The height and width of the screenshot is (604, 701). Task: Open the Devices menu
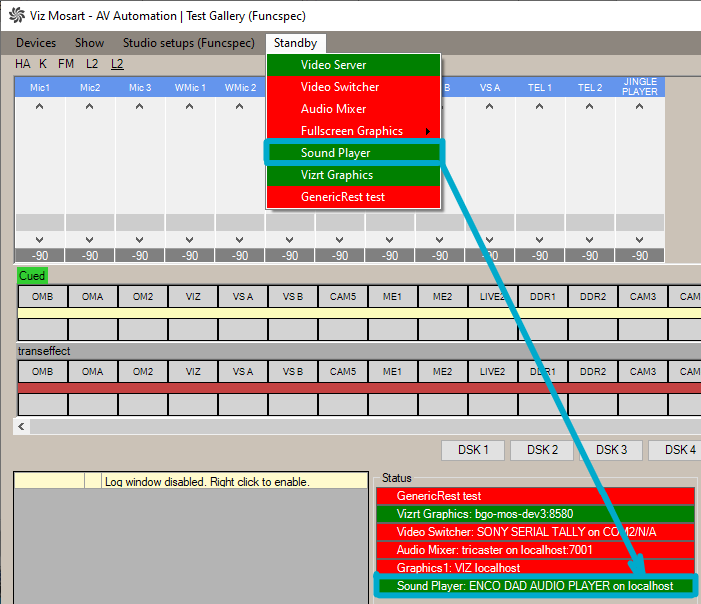point(36,43)
